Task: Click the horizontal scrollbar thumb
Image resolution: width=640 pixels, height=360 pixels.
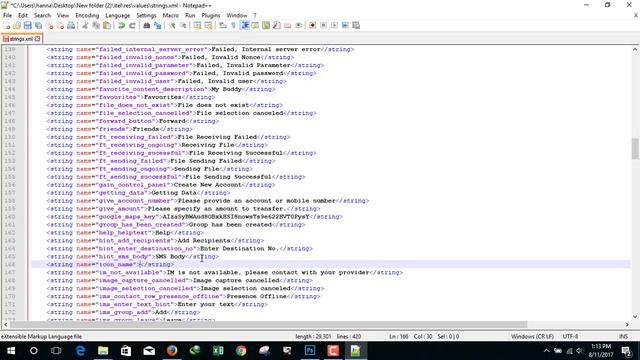Action: coord(269,324)
